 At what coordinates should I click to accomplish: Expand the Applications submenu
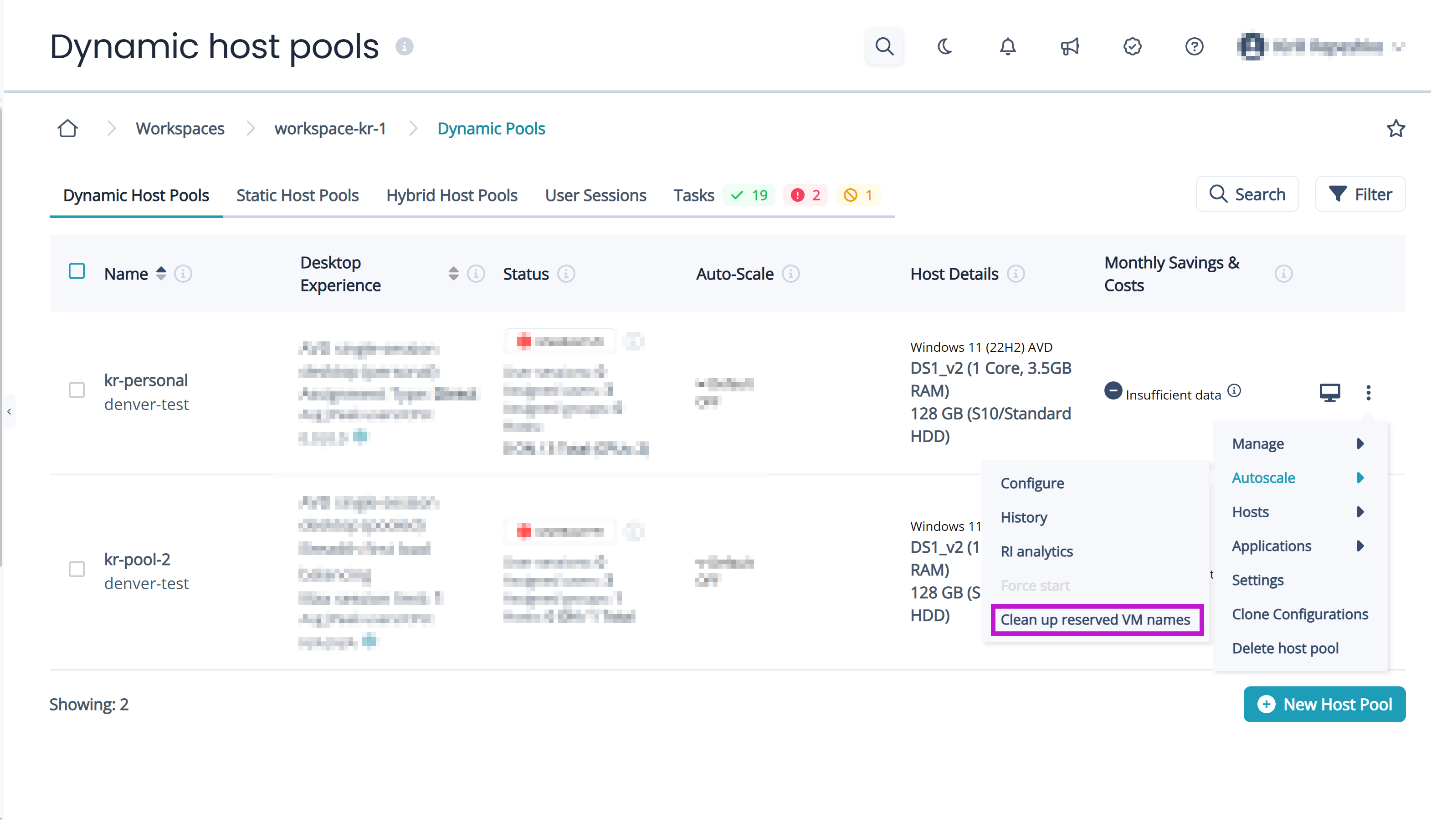1299,546
